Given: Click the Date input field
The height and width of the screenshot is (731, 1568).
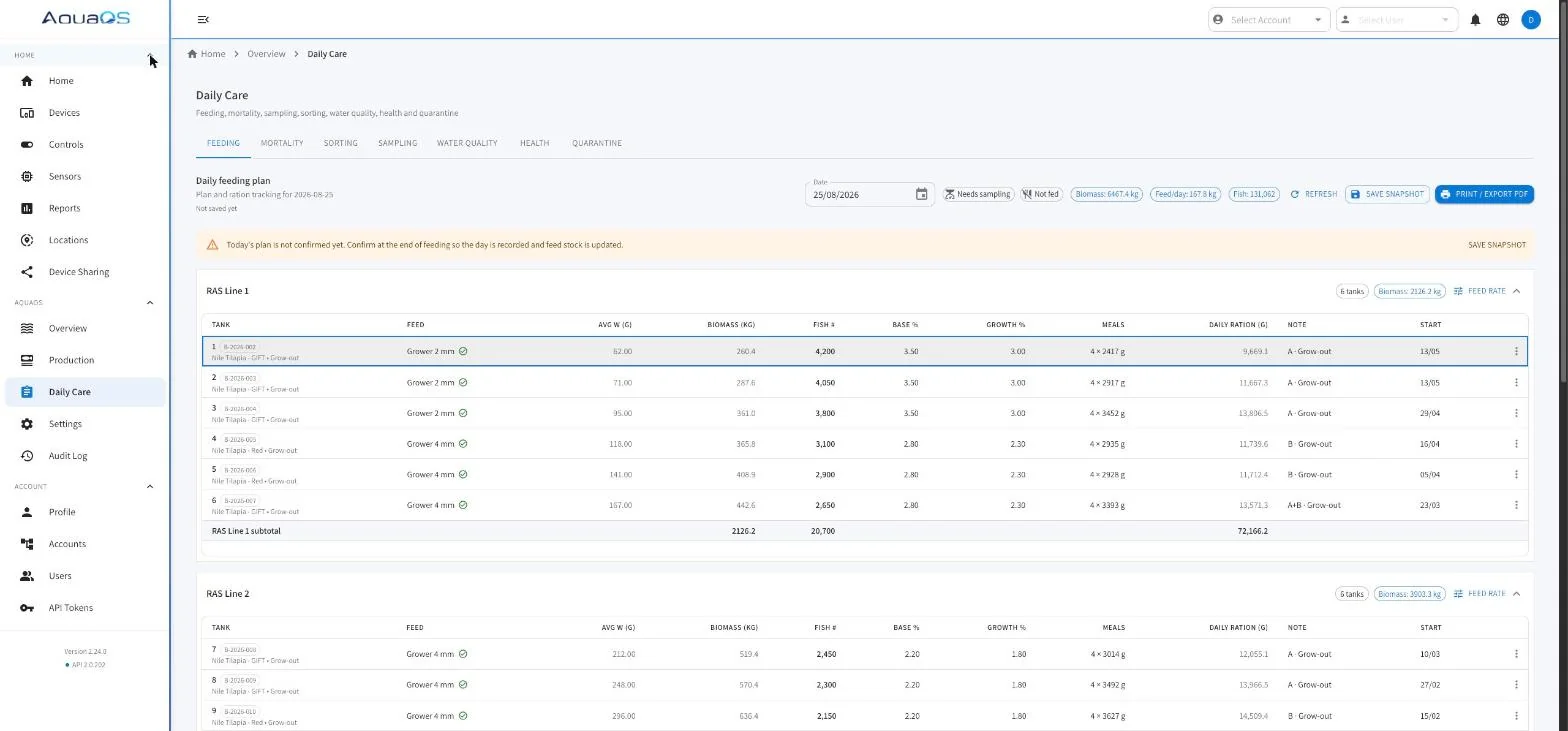Looking at the screenshot, I should pyautogui.click(x=869, y=194).
